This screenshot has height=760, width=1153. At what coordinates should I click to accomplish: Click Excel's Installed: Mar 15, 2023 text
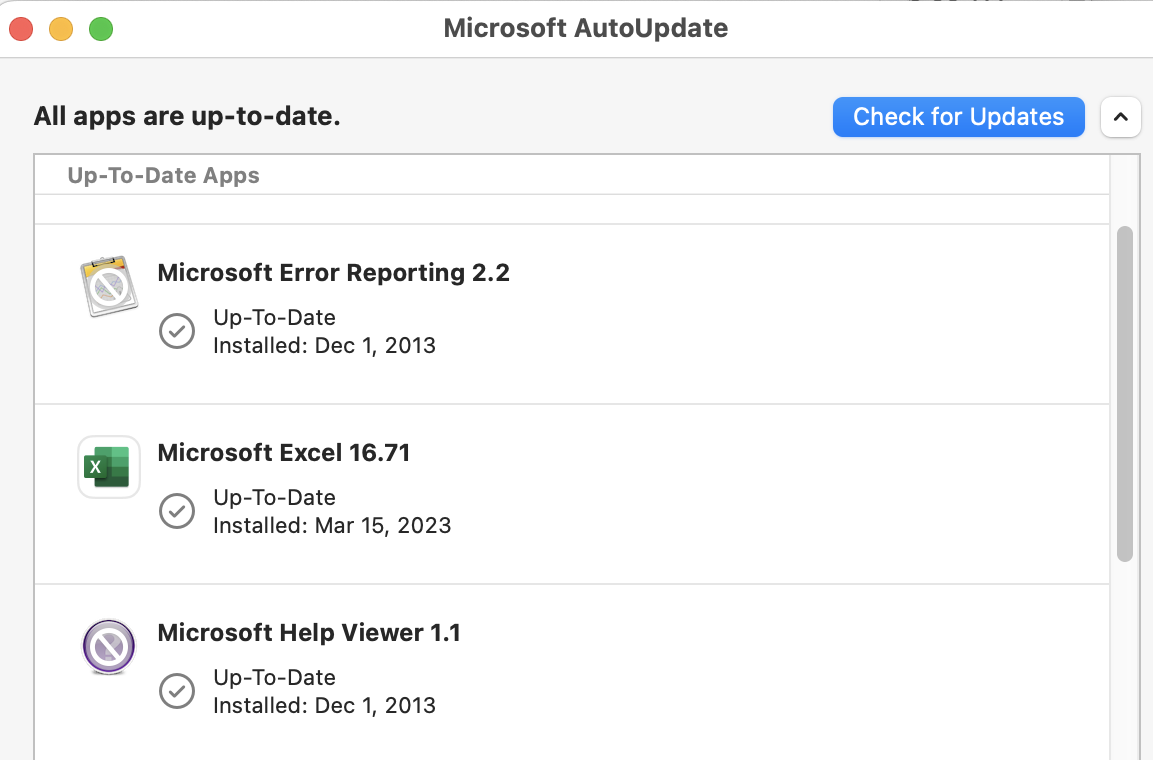pyautogui.click(x=332, y=526)
